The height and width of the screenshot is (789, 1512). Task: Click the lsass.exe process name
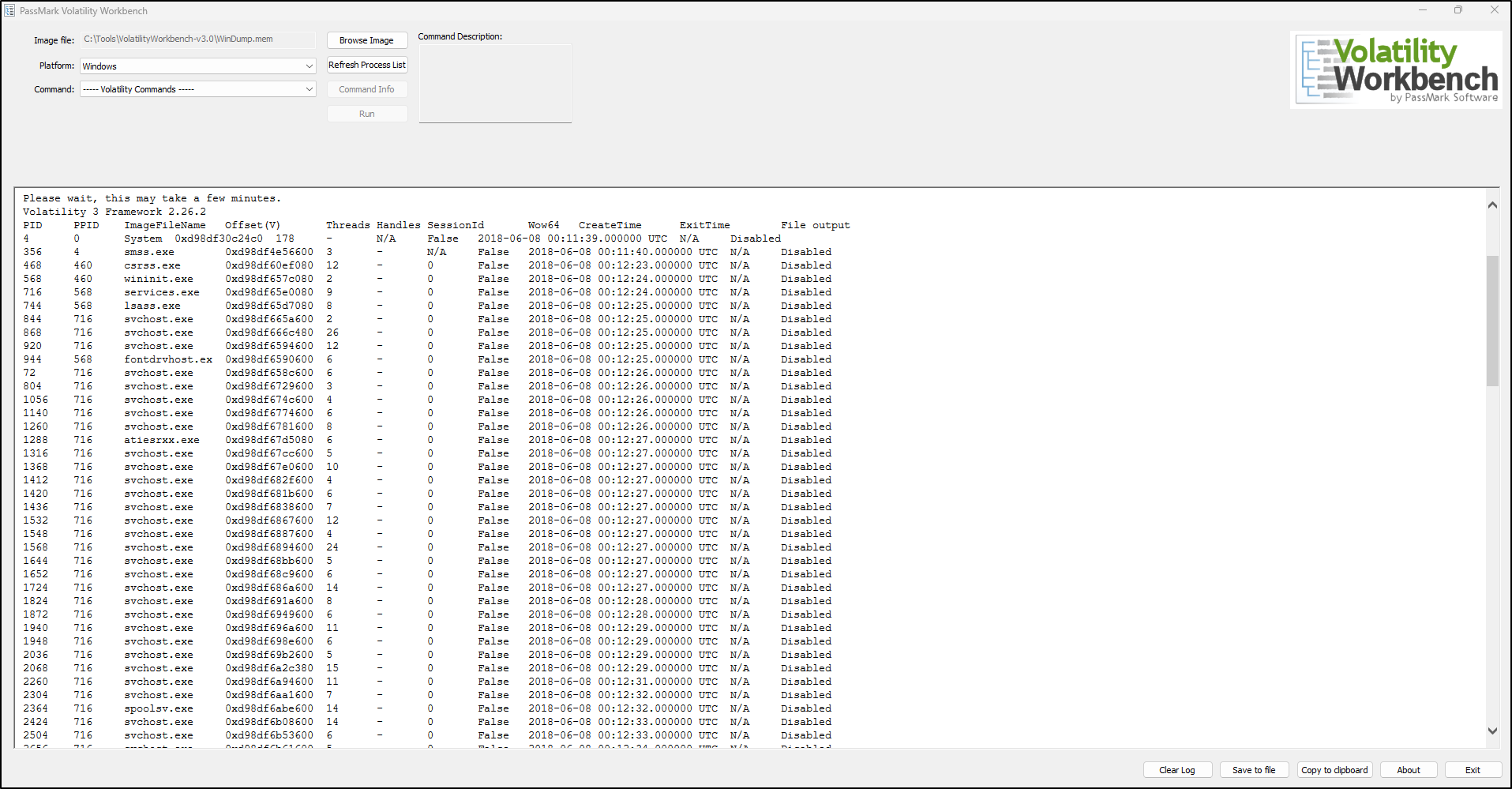pos(152,306)
